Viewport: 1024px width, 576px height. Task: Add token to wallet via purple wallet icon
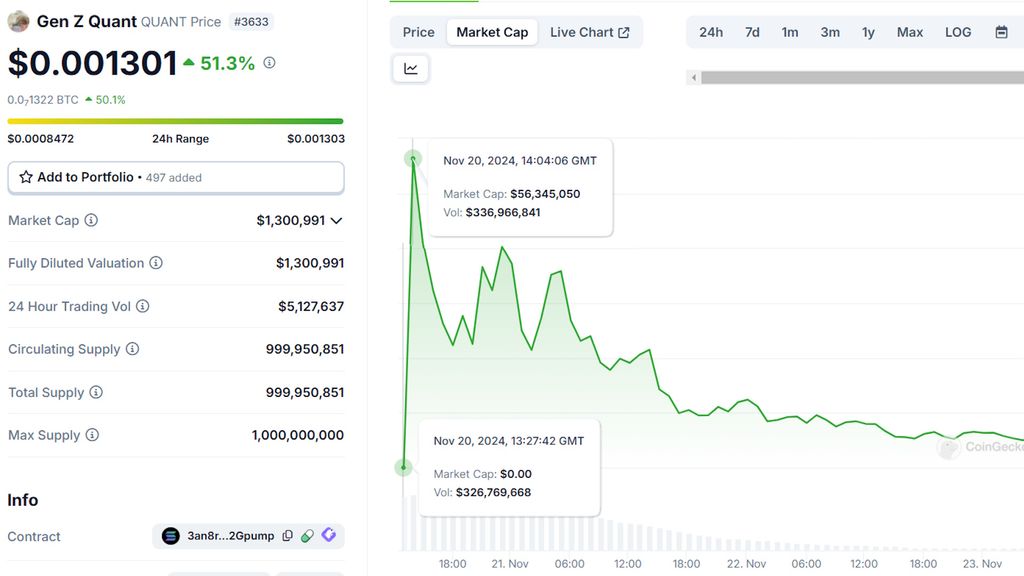[328, 536]
